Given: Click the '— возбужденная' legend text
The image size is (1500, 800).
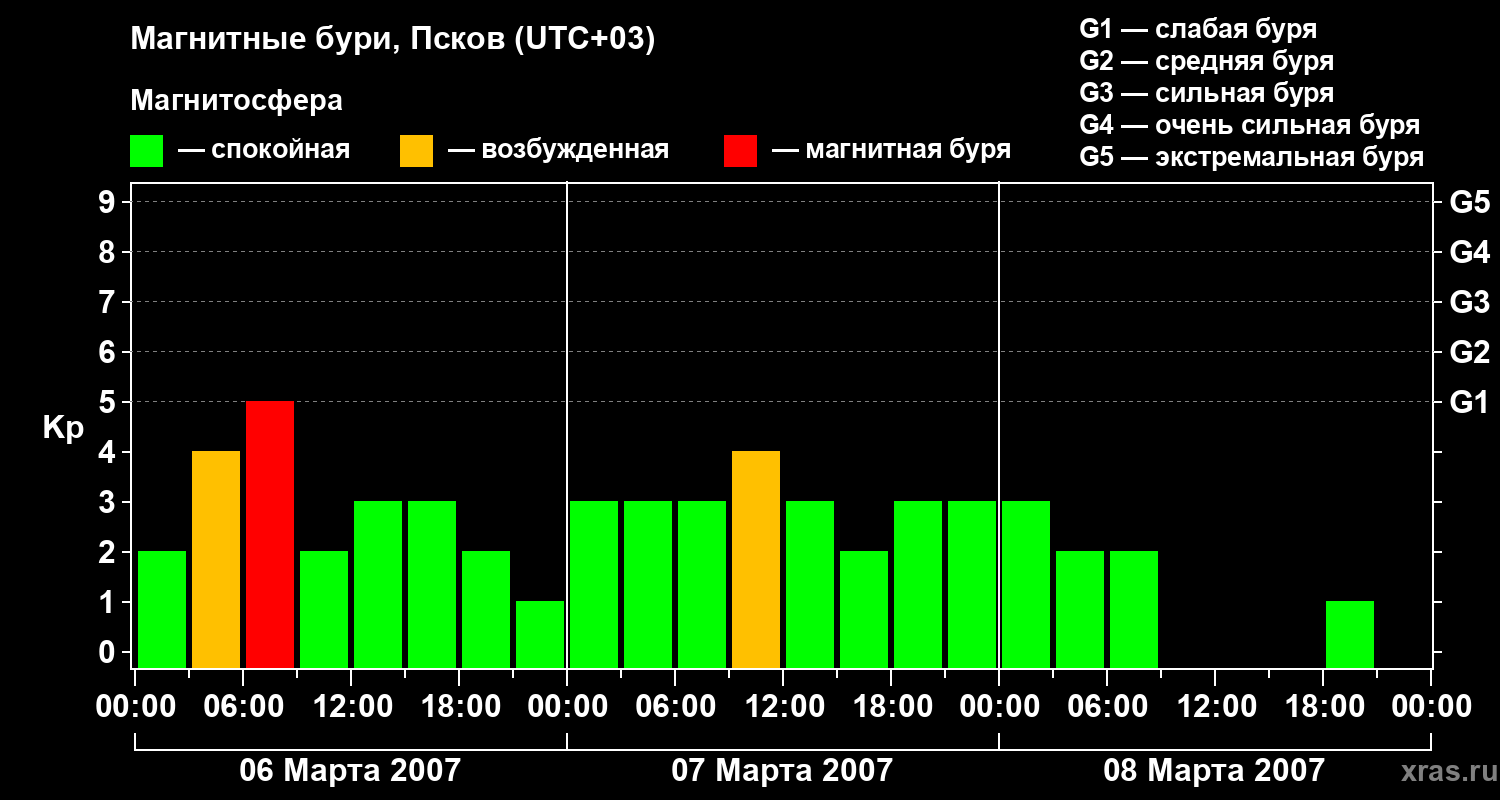Looking at the screenshot, I should pyautogui.click(x=558, y=150).
